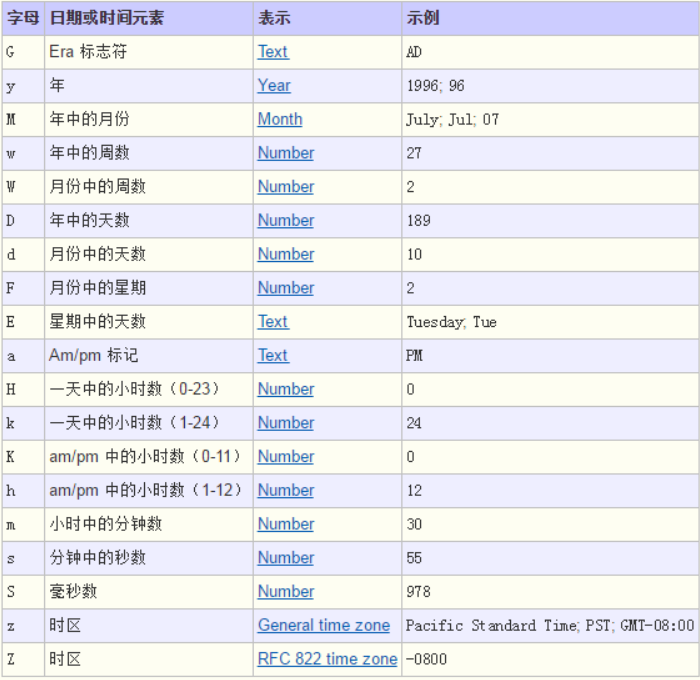Select the 示例 column header

(550, 18)
